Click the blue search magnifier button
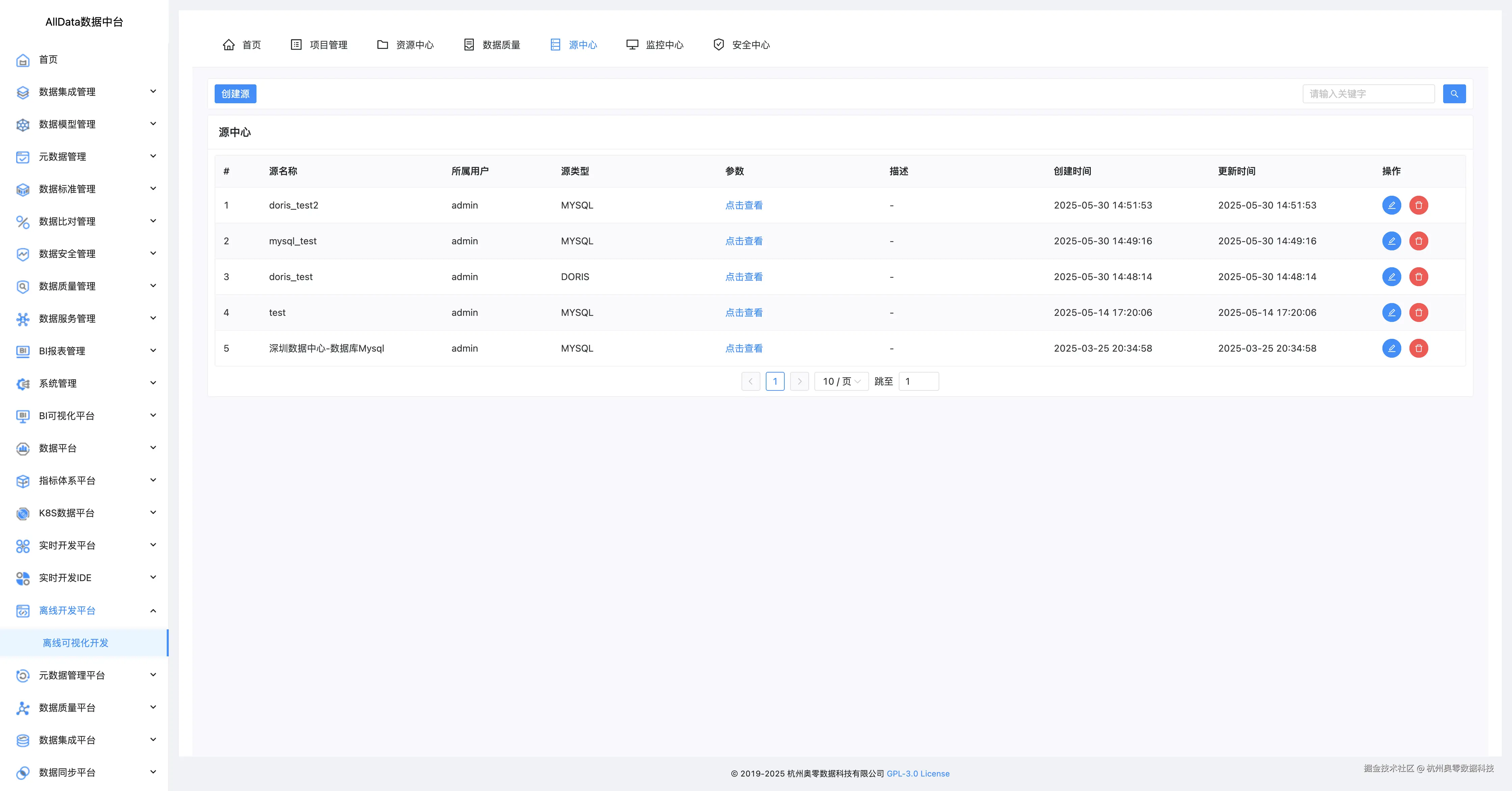This screenshot has height=791, width=1512. click(x=1454, y=94)
